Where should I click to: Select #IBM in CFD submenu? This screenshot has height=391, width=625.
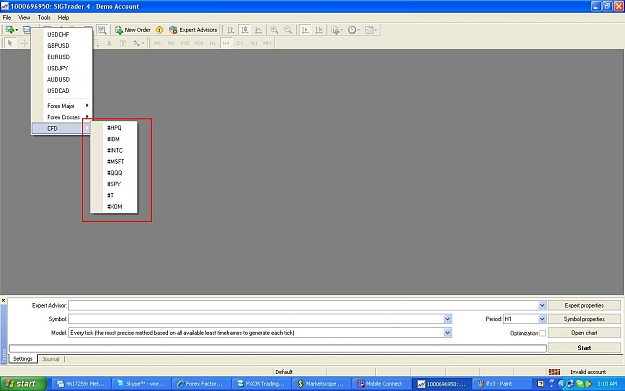pos(114,139)
